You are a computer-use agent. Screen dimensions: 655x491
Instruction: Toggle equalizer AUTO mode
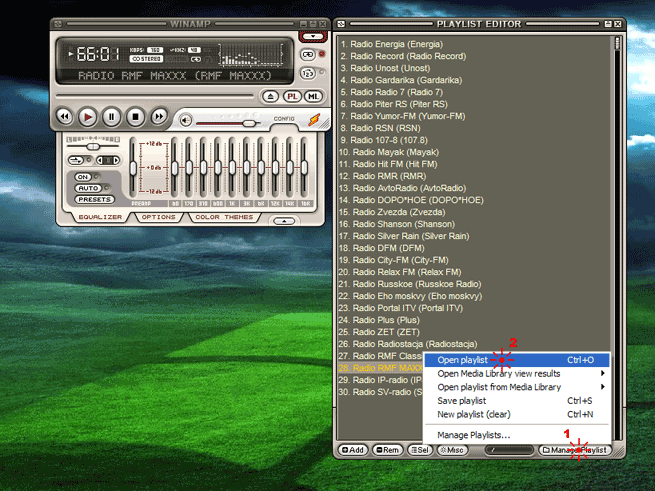tap(88, 188)
